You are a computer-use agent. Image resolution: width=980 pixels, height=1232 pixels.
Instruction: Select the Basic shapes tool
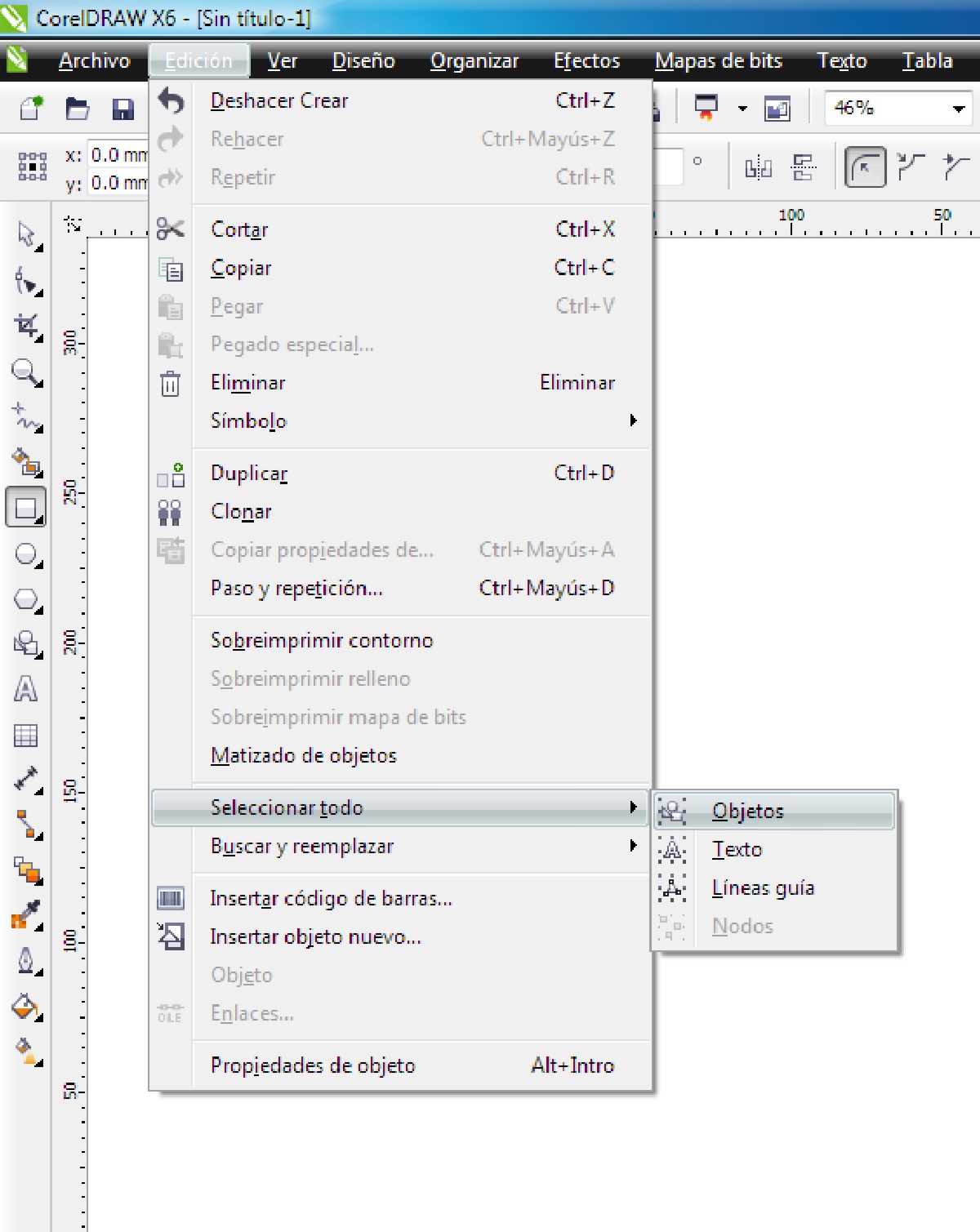[27, 644]
